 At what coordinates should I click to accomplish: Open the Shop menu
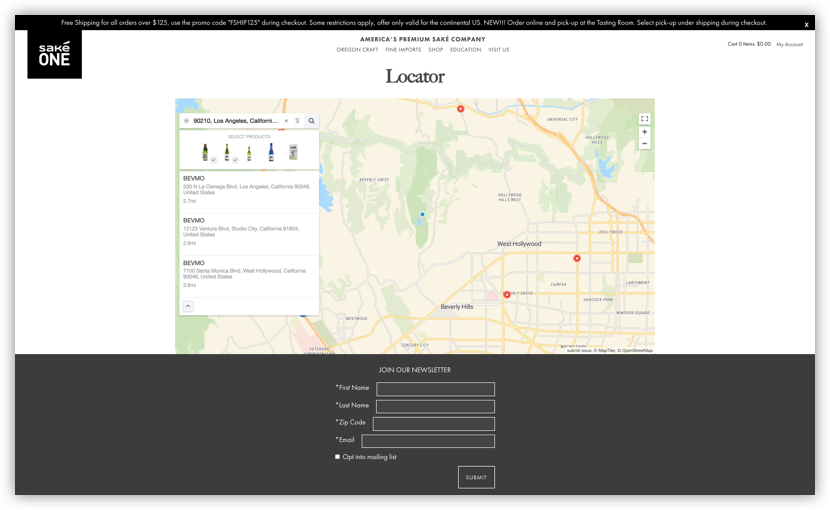coord(436,50)
